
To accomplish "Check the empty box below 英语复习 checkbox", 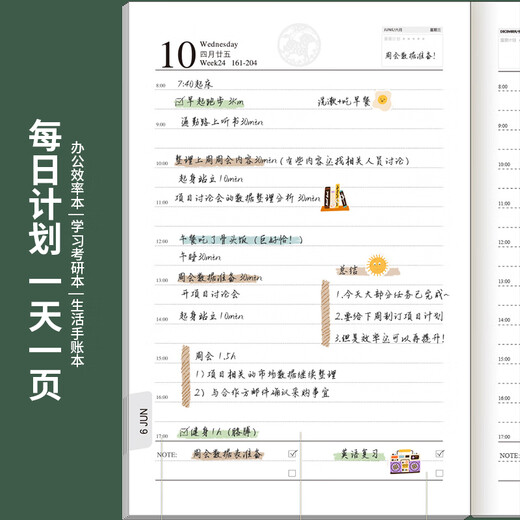I will pos(439,473).
